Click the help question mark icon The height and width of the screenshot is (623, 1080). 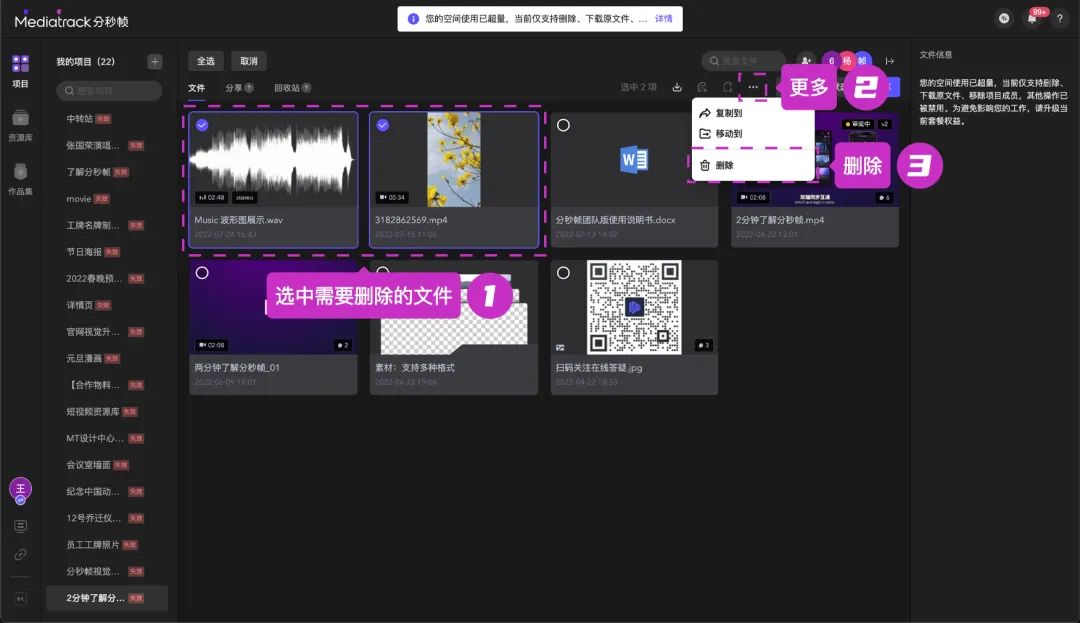tap(1060, 19)
